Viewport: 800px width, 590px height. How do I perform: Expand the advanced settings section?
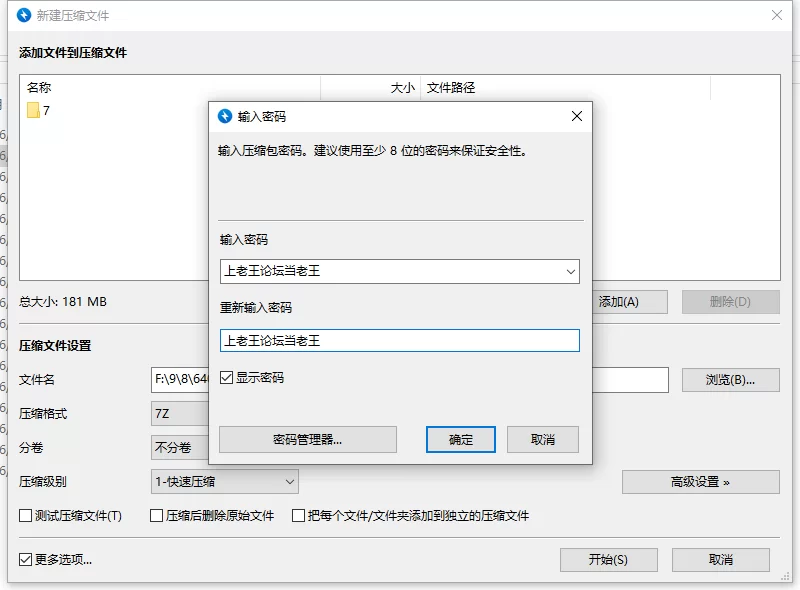(700, 481)
